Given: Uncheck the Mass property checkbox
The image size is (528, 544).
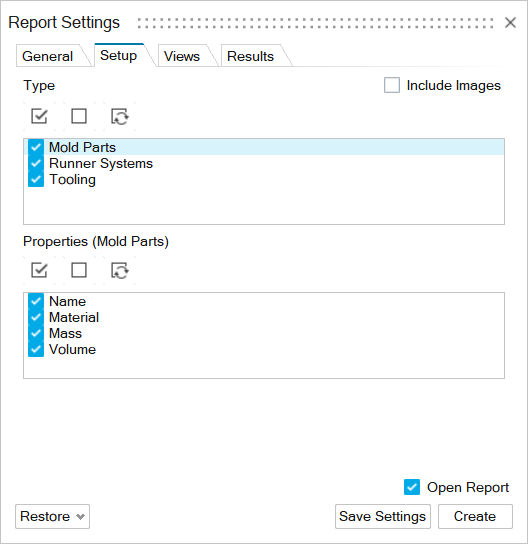Looking at the screenshot, I should click(36, 333).
